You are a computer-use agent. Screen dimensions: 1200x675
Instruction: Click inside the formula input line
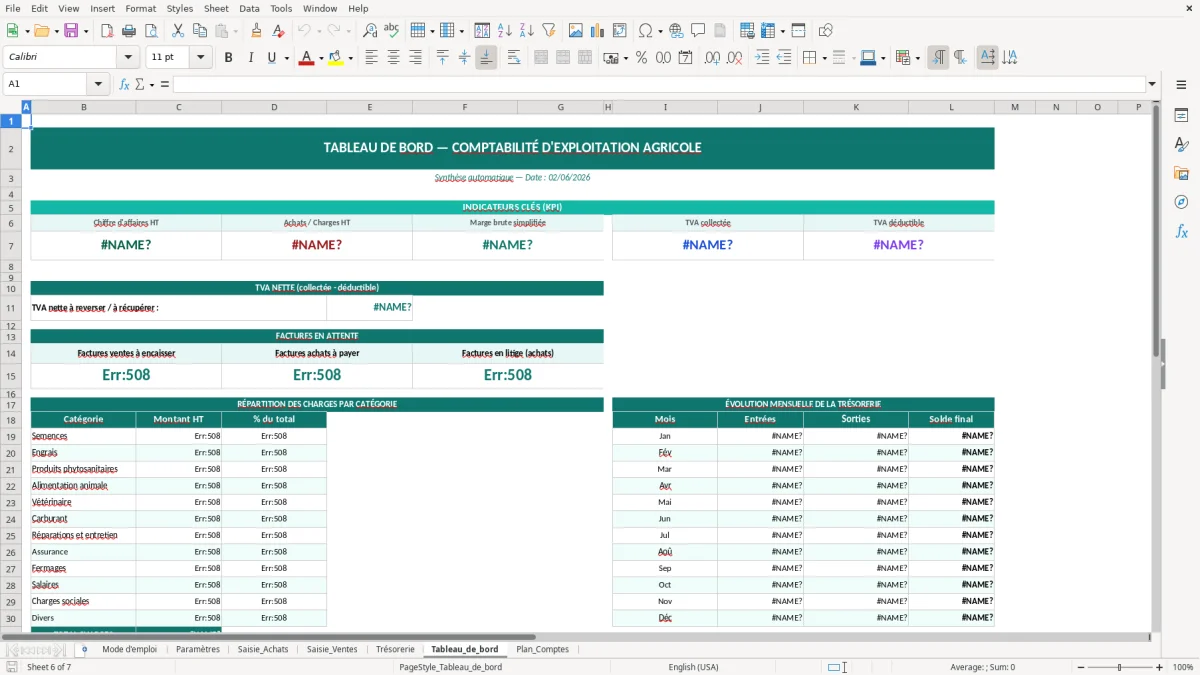[658, 84]
